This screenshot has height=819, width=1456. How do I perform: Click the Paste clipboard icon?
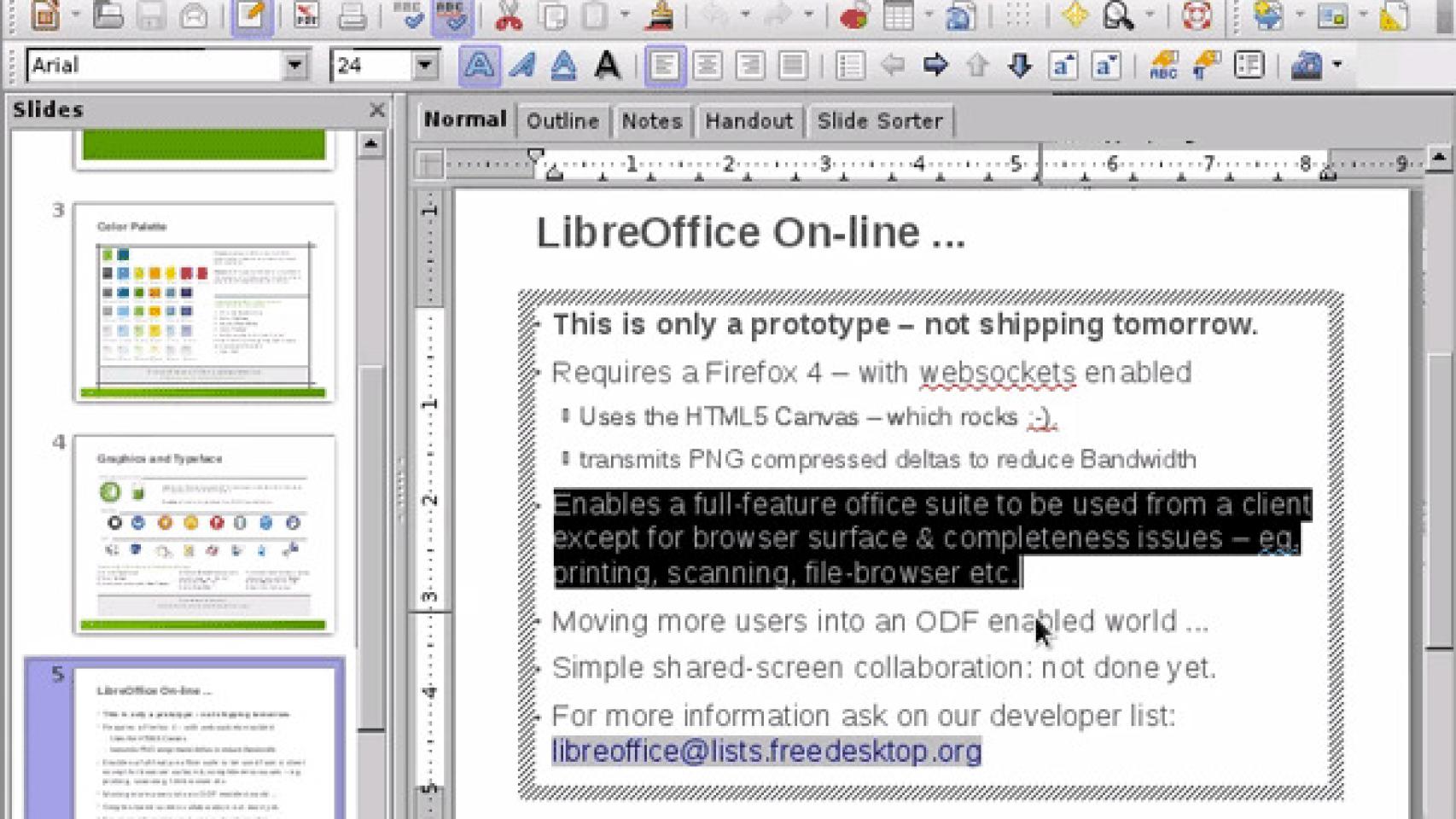pos(597,15)
